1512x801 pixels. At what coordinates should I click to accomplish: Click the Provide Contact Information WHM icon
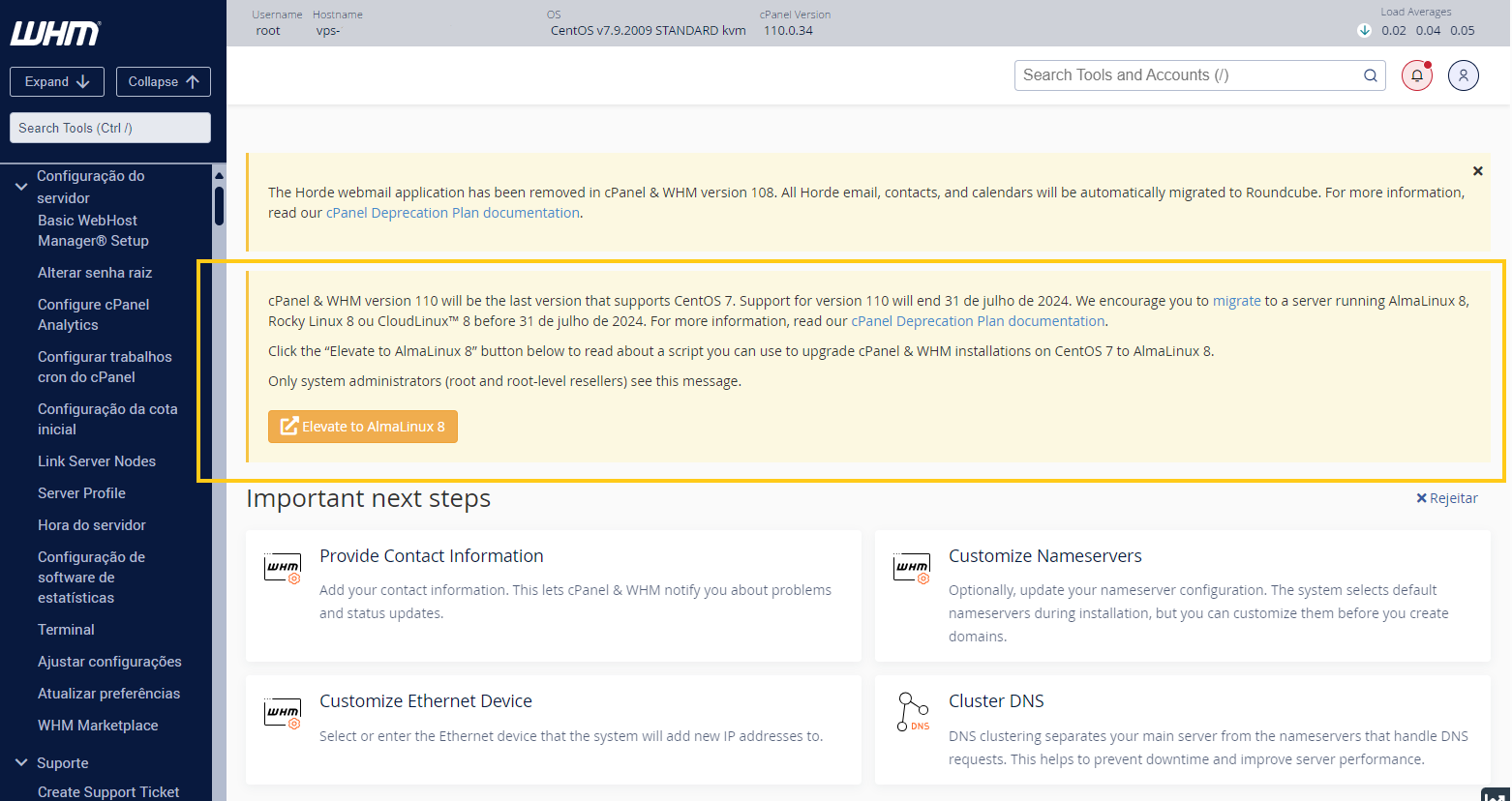(283, 568)
